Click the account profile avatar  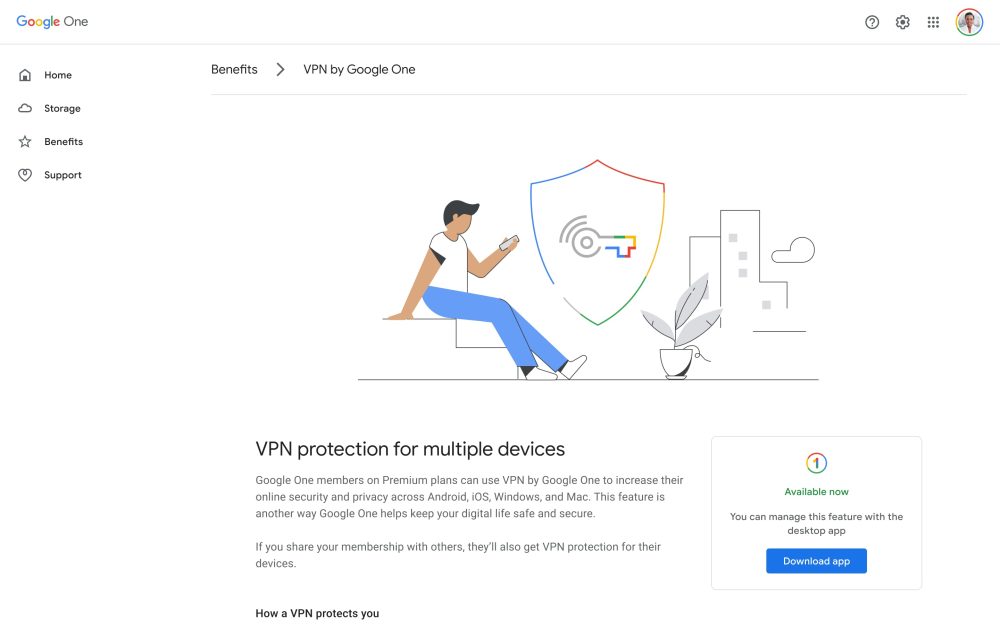point(969,22)
